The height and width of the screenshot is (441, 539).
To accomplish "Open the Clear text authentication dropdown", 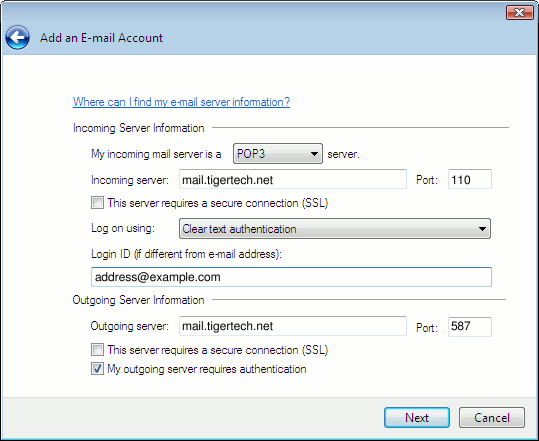I will pos(334,229).
